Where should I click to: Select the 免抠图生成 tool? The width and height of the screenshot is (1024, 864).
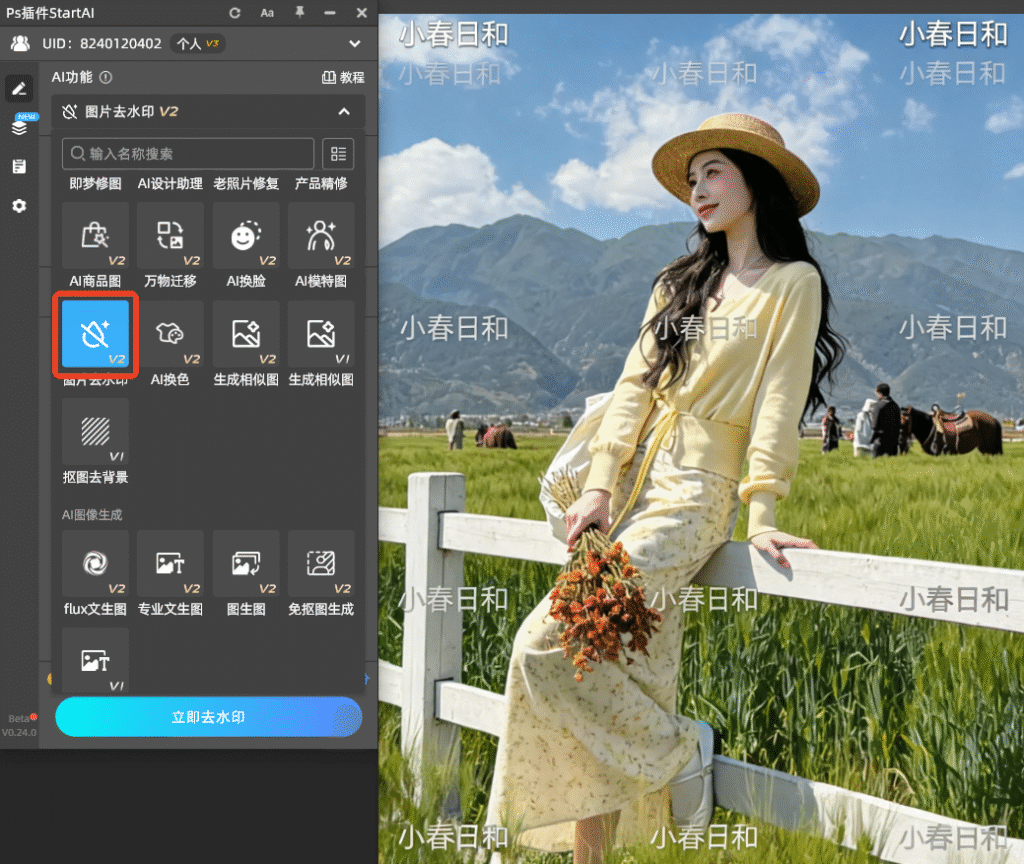[321, 563]
